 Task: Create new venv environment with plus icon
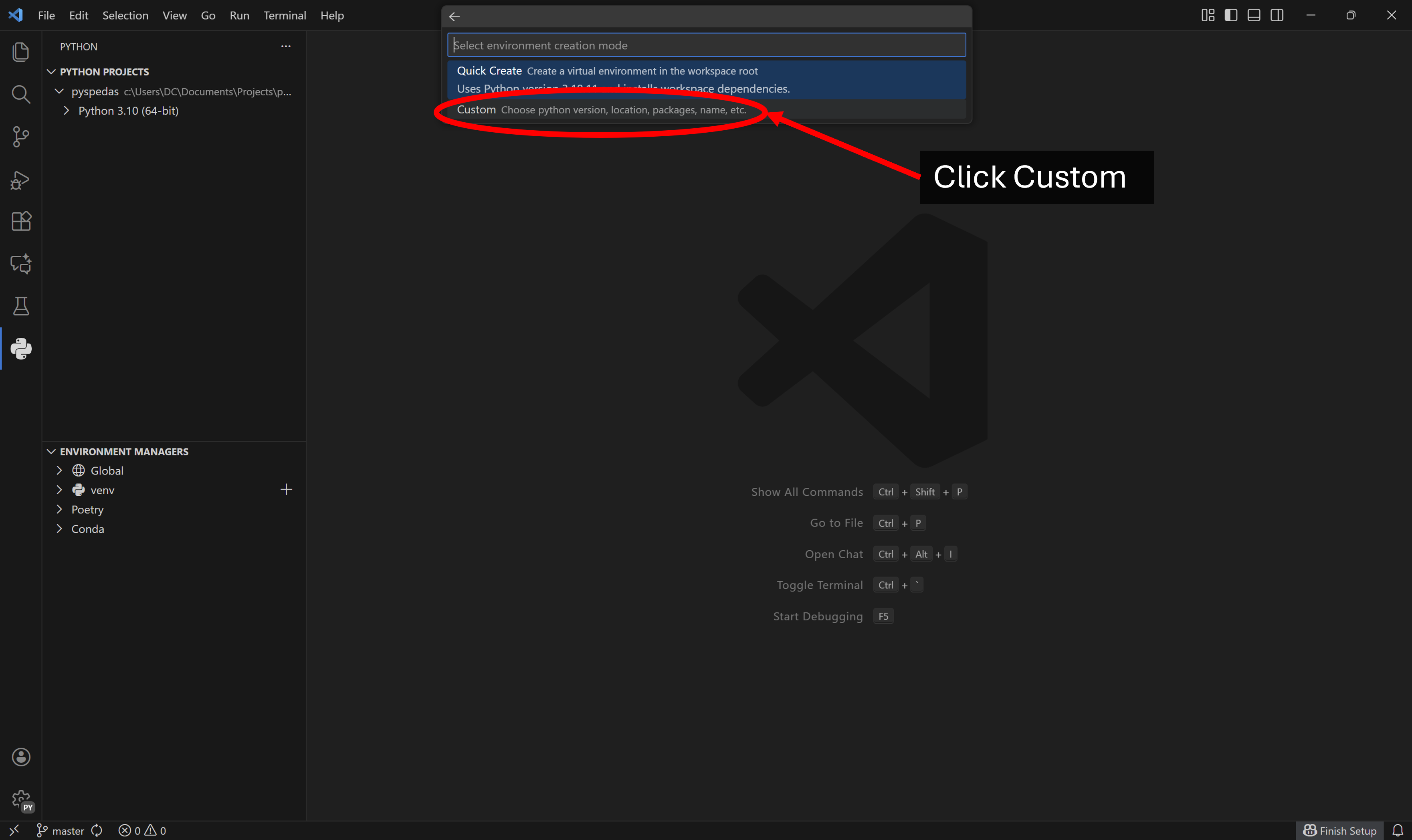tap(286, 490)
